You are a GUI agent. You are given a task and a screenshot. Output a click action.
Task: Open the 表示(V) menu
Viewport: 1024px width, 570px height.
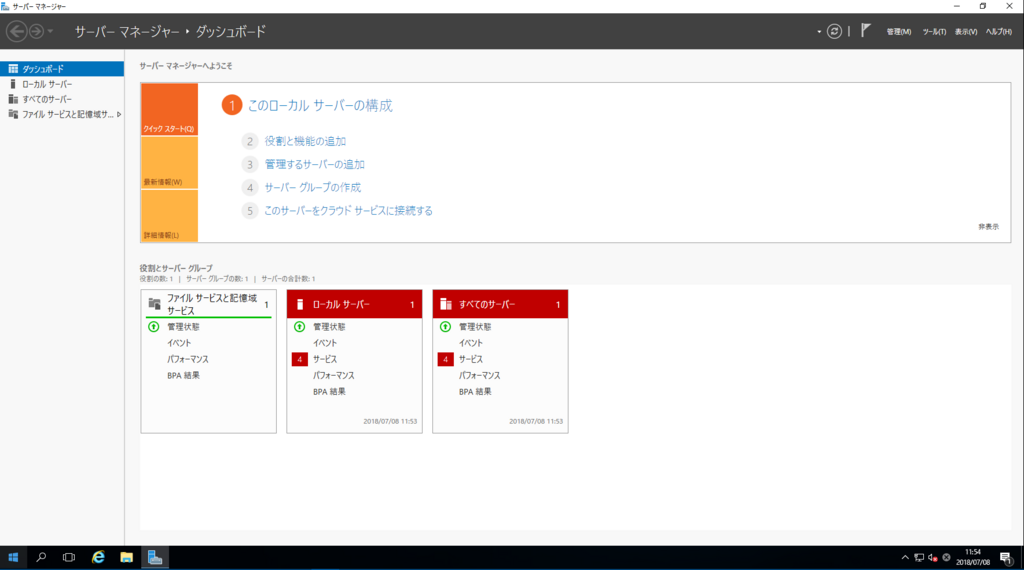(966, 31)
